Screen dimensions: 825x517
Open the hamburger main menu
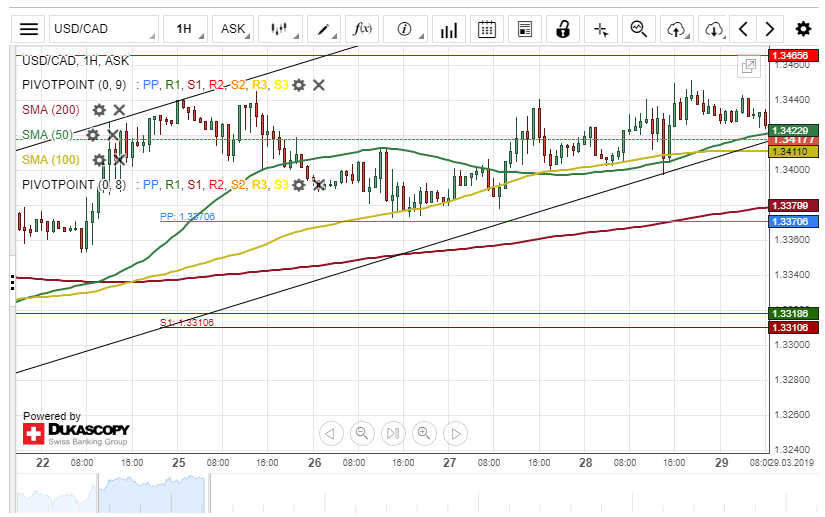30,29
